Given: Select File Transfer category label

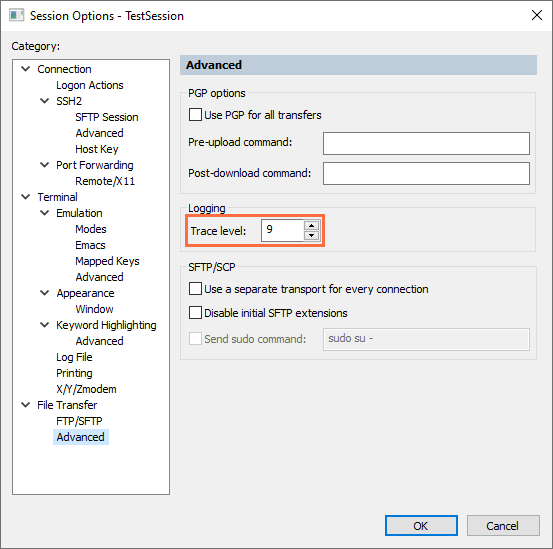Looking at the screenshot, I should 67,405.
